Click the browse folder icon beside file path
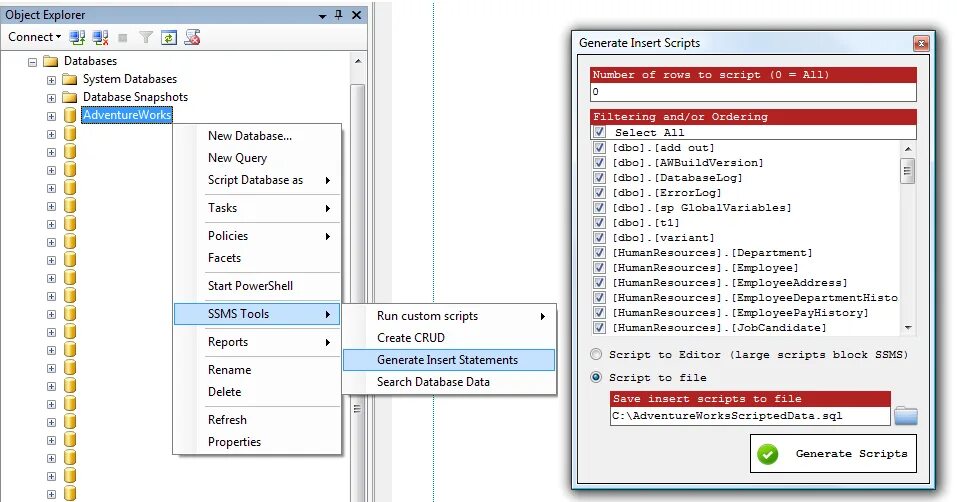 click(906, 416)
